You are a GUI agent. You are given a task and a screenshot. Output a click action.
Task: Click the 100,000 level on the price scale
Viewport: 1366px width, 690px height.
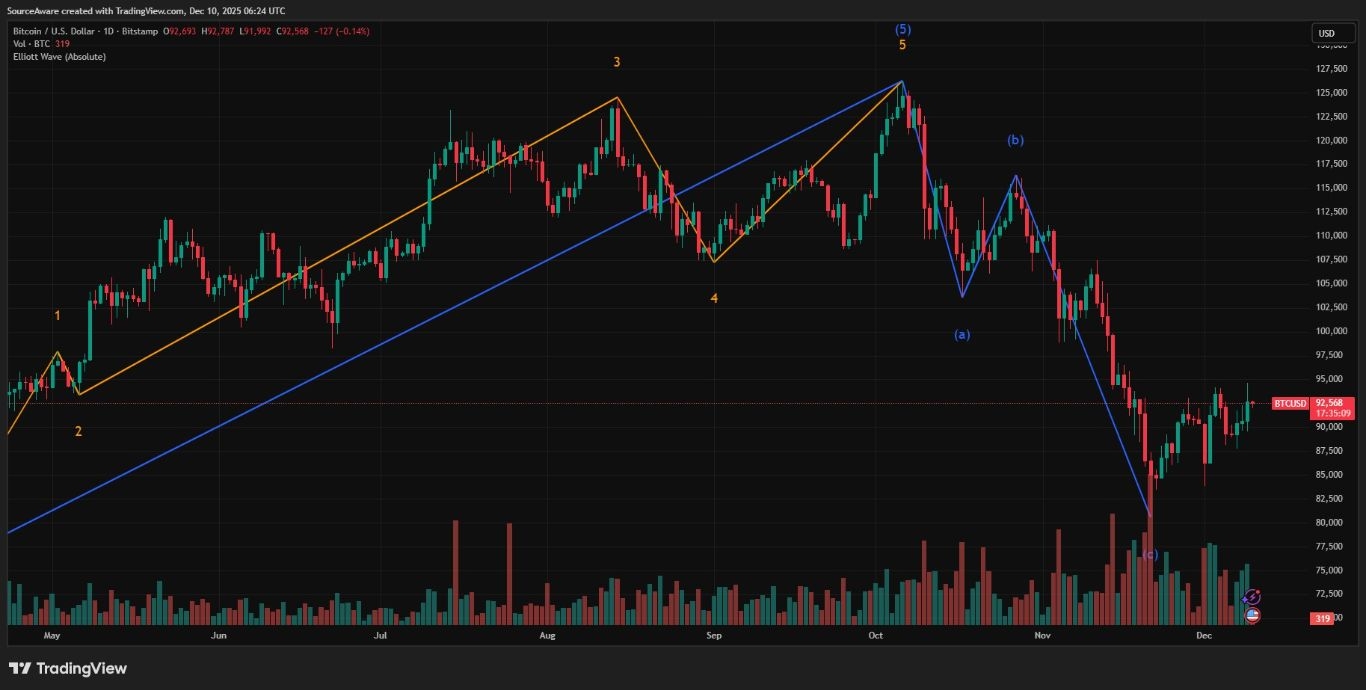click(x=1330, y=331)
